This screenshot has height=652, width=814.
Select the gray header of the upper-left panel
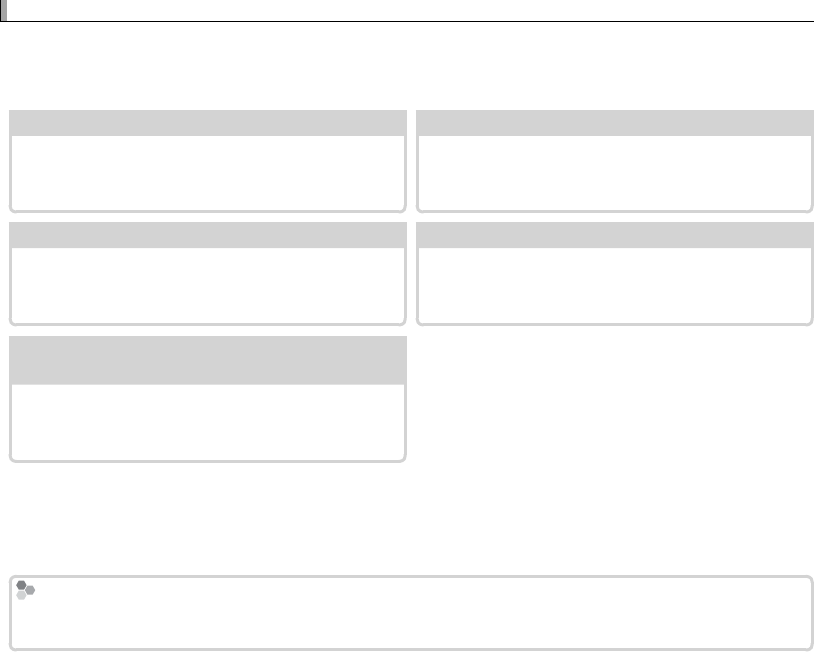(x=208, y=123)
